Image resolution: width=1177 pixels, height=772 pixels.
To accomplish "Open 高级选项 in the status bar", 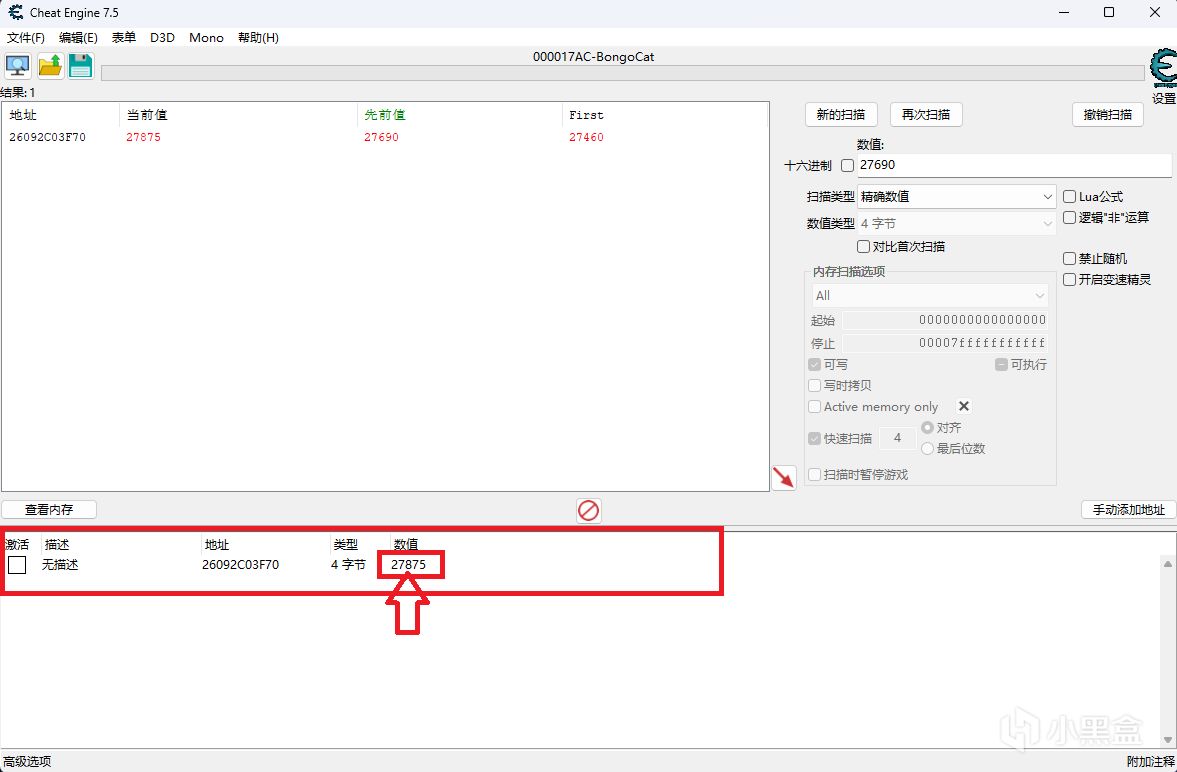I will 26,761.
